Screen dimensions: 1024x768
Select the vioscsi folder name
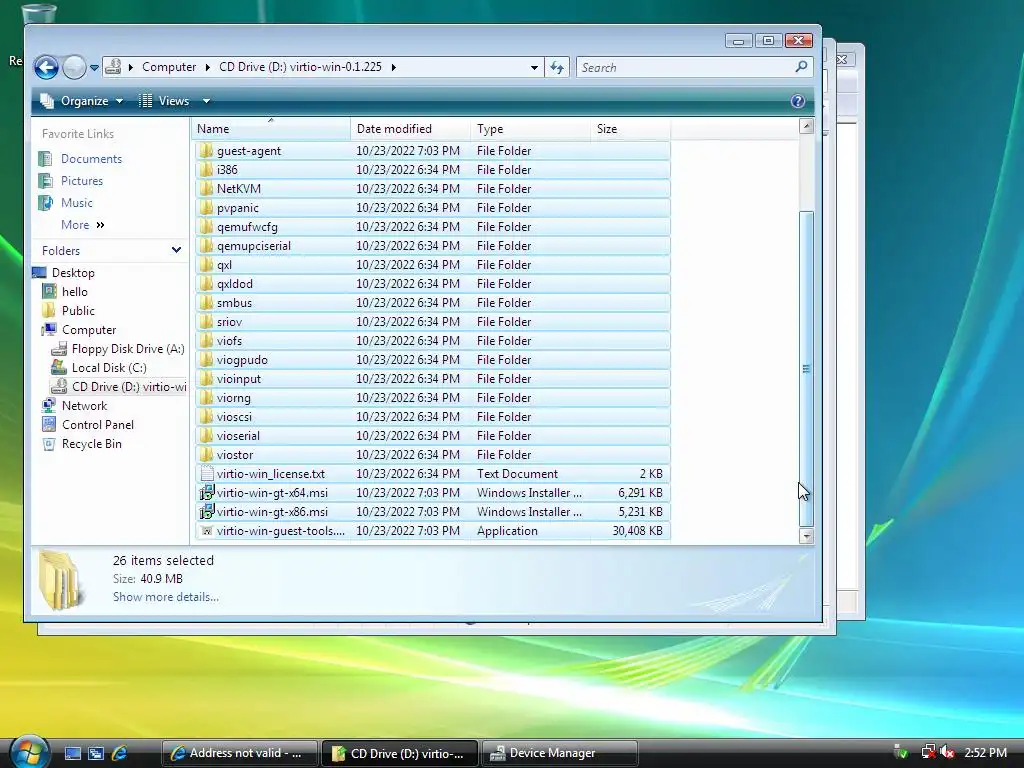234,417
